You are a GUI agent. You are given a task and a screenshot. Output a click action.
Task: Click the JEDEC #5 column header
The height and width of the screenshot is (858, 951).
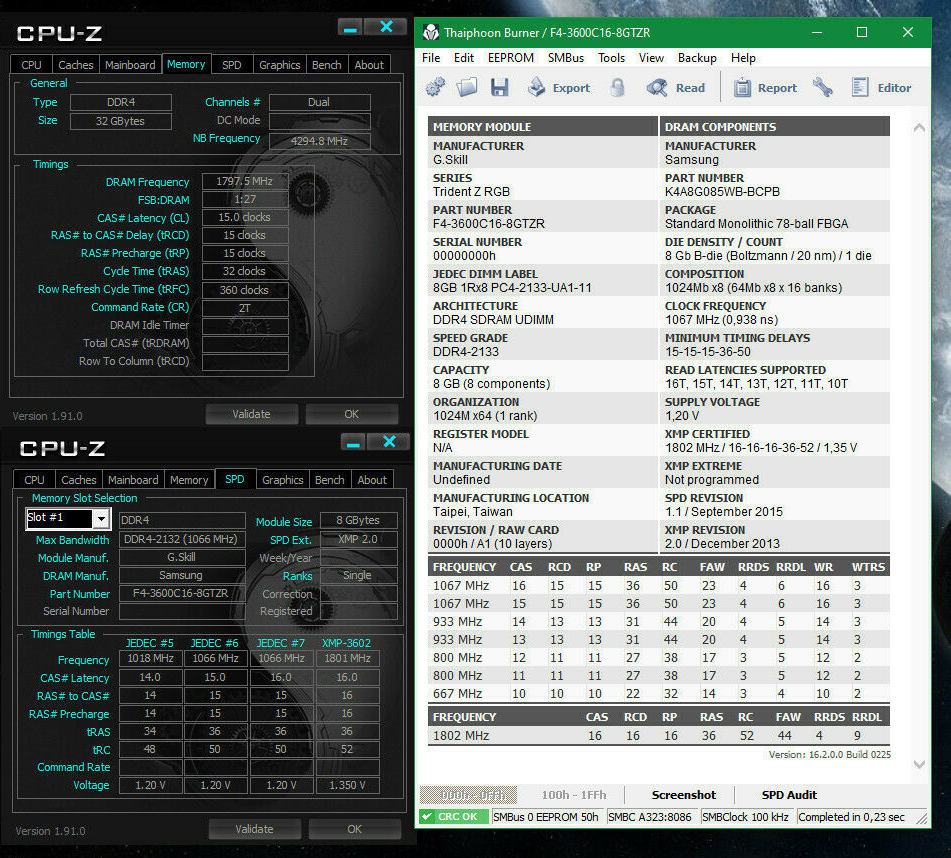tap(150, 643)
